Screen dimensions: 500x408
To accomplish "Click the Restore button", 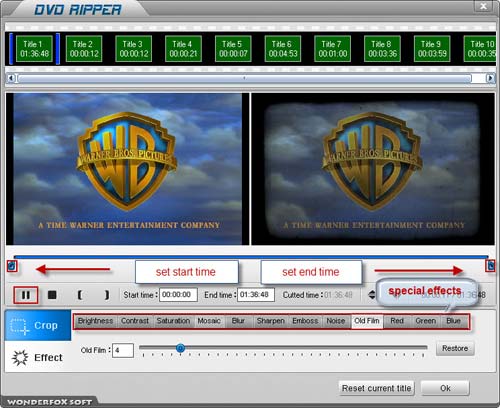I will pyautogui.click(x=455, y=348).
